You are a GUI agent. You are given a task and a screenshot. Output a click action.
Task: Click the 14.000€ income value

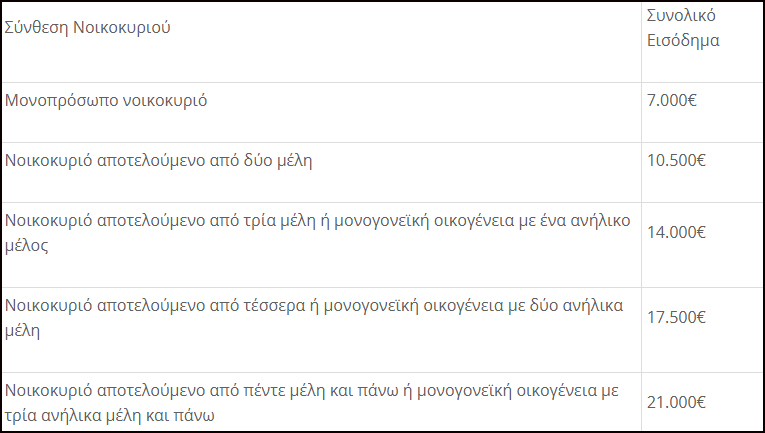pyautogui.click(x=676, y=232)
